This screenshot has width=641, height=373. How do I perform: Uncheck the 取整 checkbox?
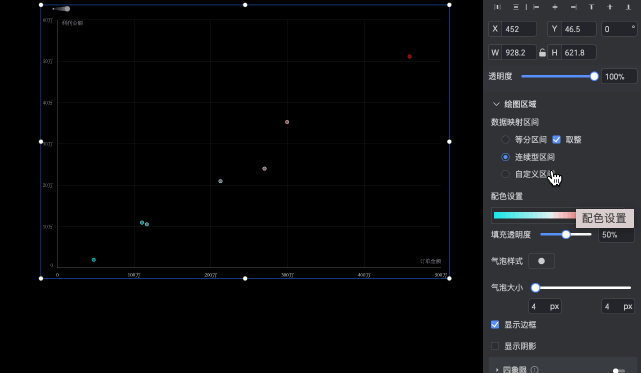point(556,139)
